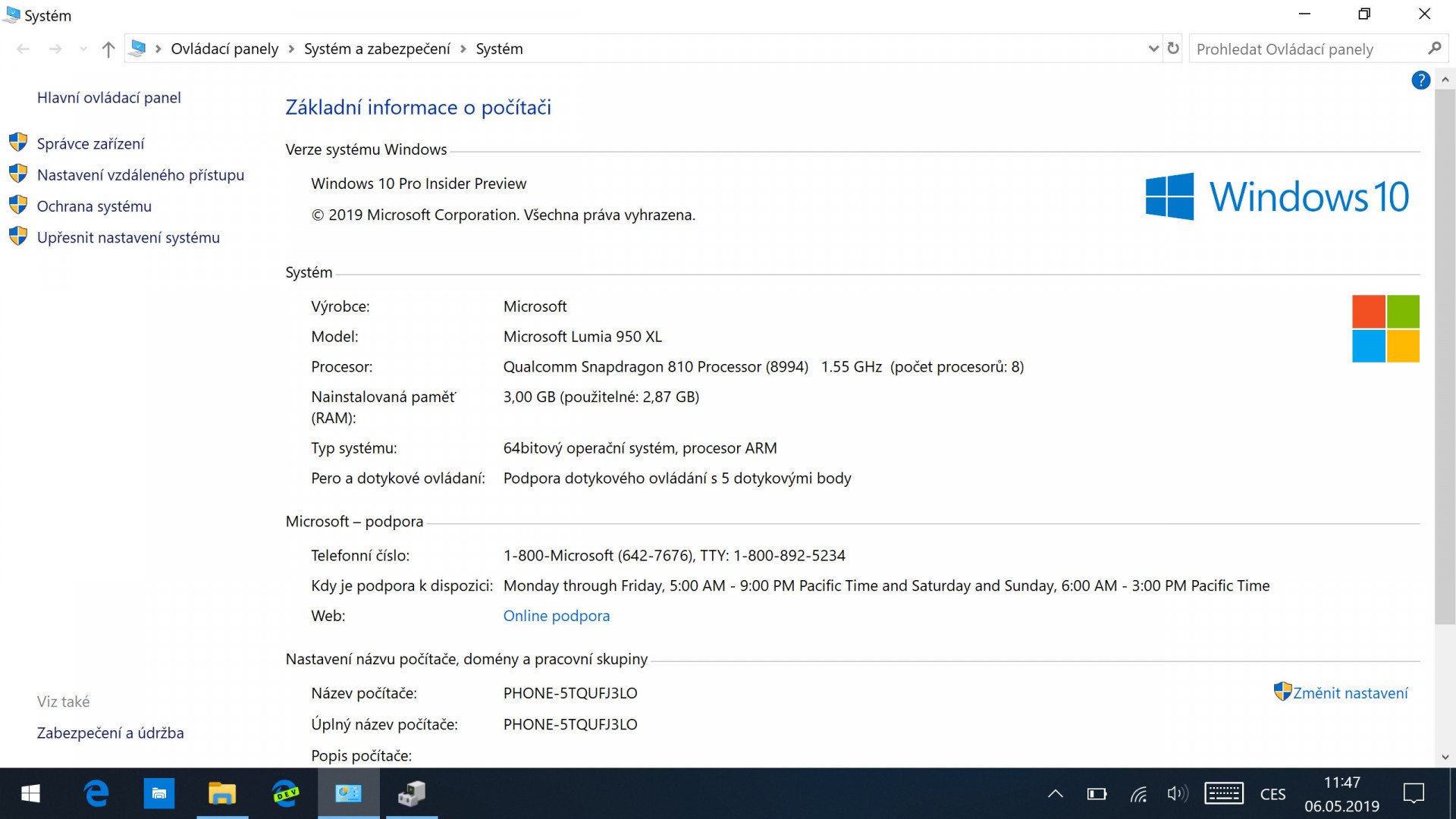Open the Store app in taskbar

click(x=159, y=793)
